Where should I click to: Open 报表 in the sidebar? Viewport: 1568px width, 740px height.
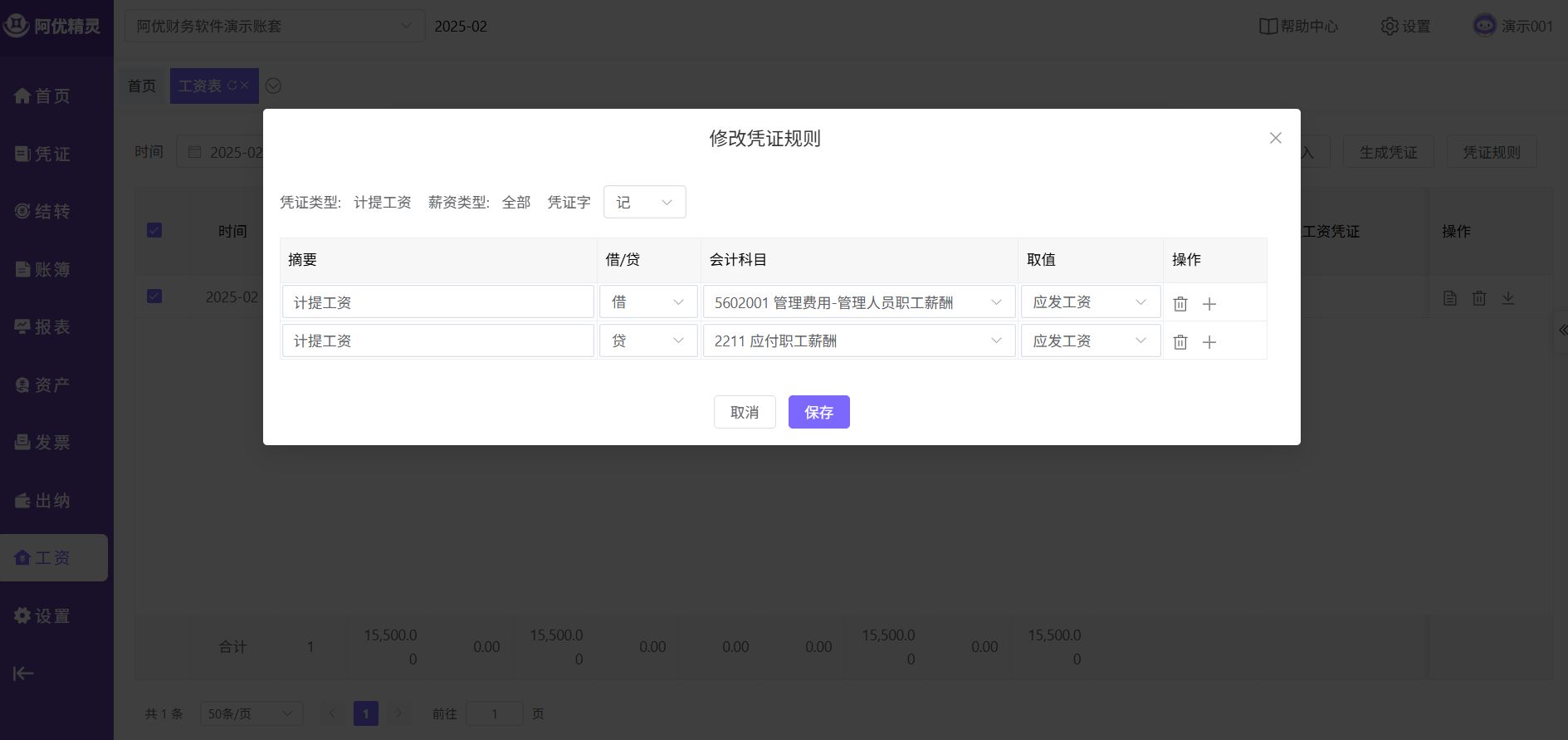point(43,327)
